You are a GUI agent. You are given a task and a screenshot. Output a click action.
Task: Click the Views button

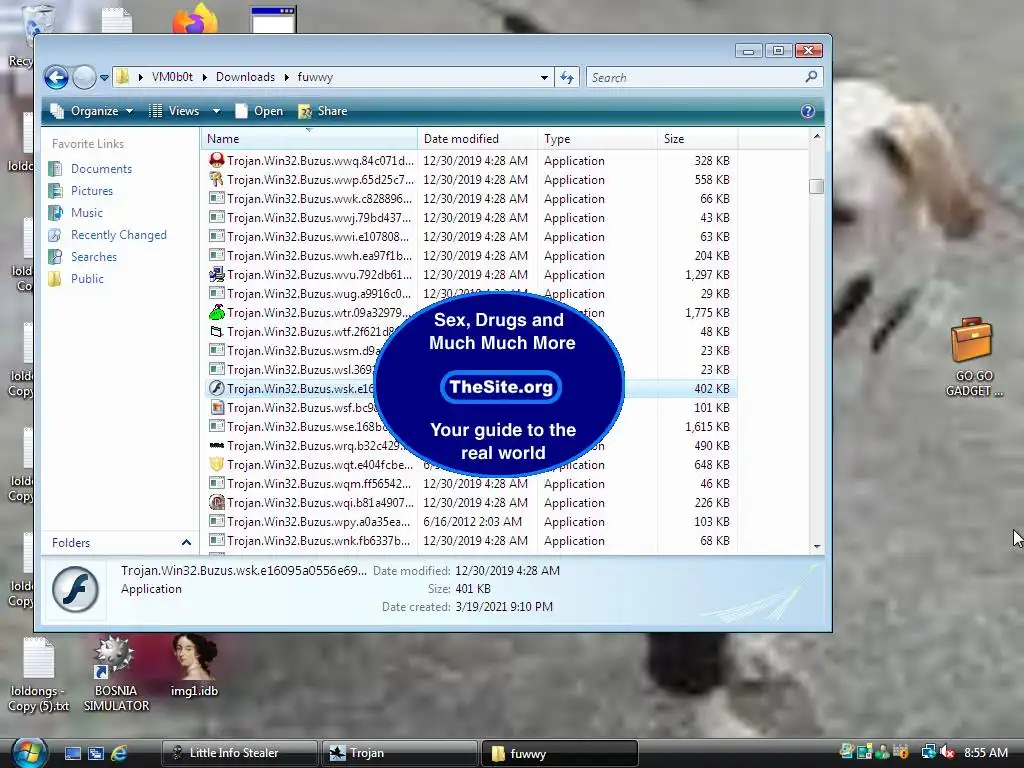point(174,111)
